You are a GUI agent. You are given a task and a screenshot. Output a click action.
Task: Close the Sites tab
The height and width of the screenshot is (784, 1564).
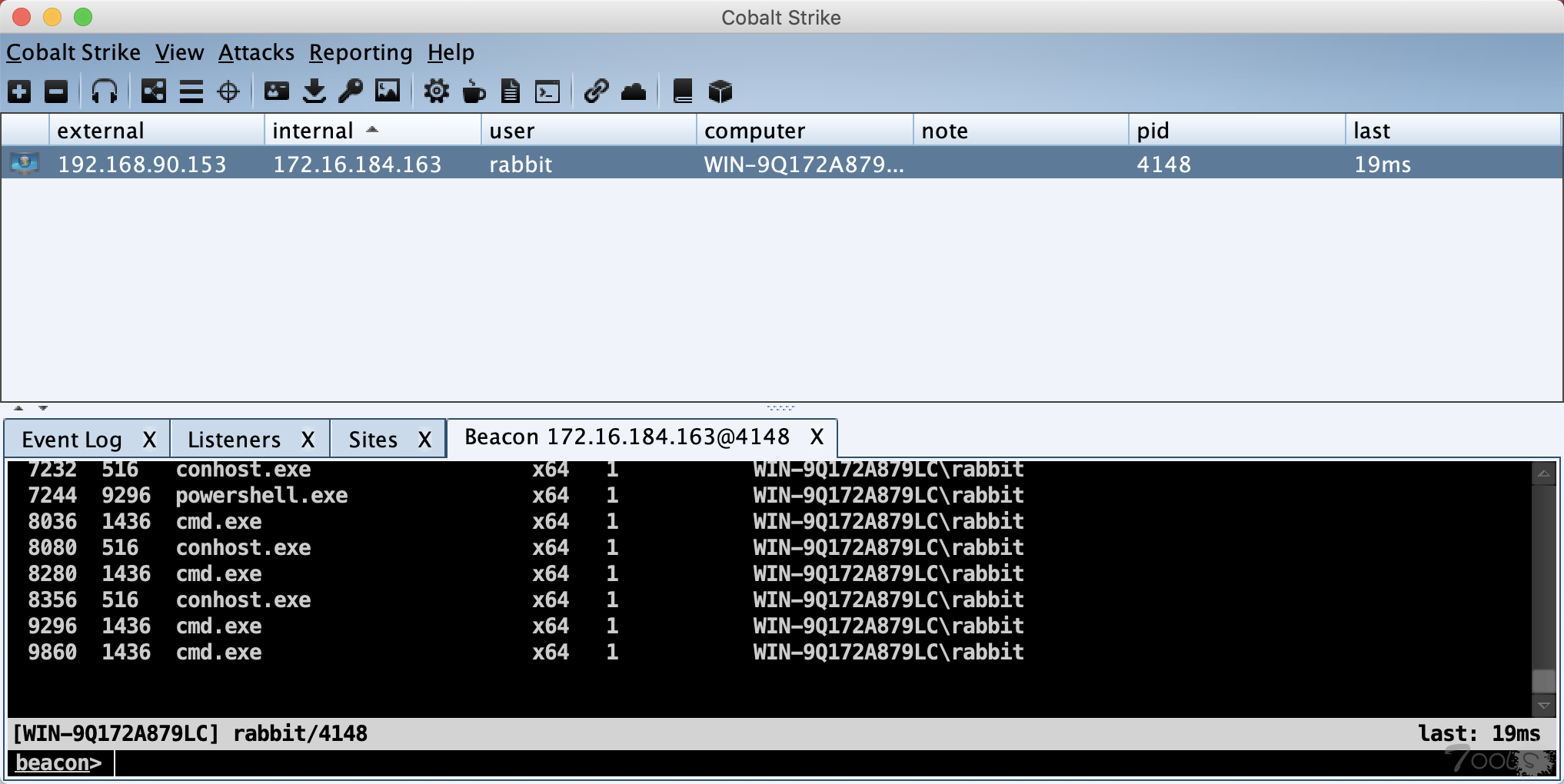pos(424,440)
